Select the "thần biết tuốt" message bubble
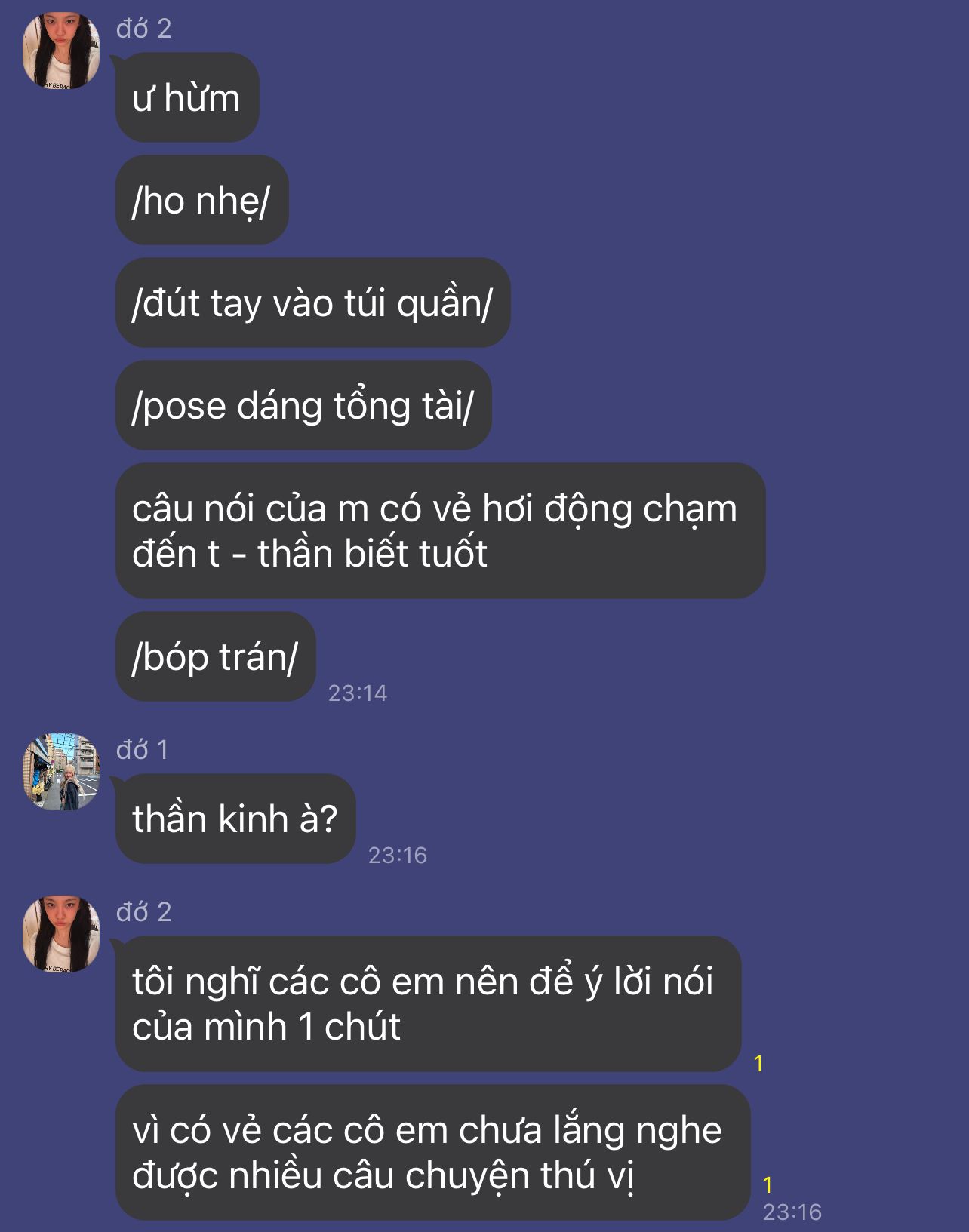969x1232 pixels. (440, 530)
